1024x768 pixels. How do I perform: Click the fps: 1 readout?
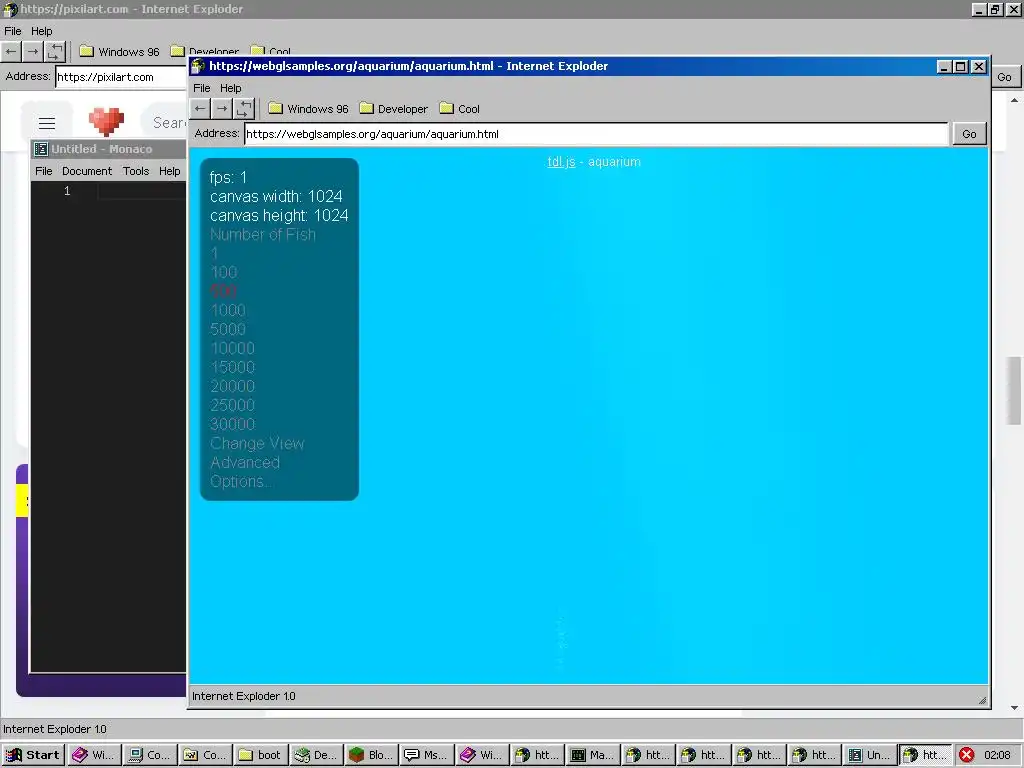tap(229, 178)
